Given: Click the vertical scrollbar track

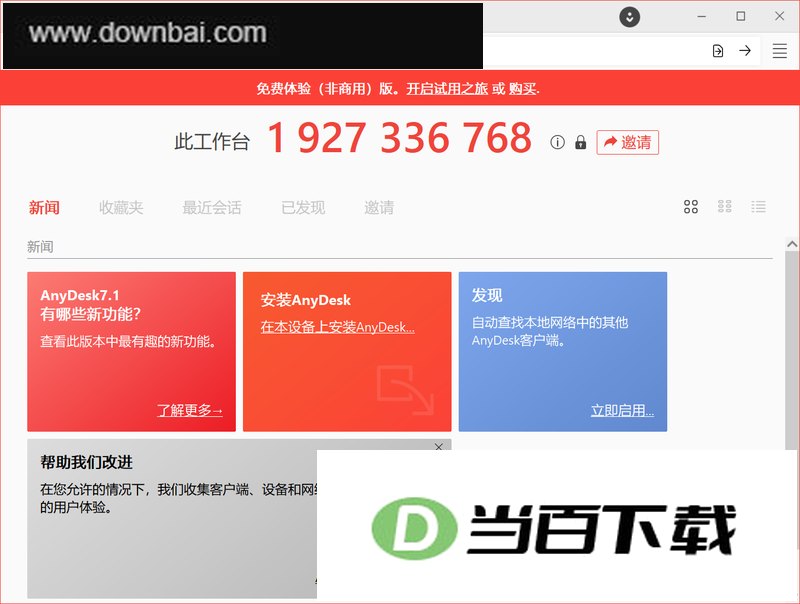Looking at the screenshot, I should point(792,350).
